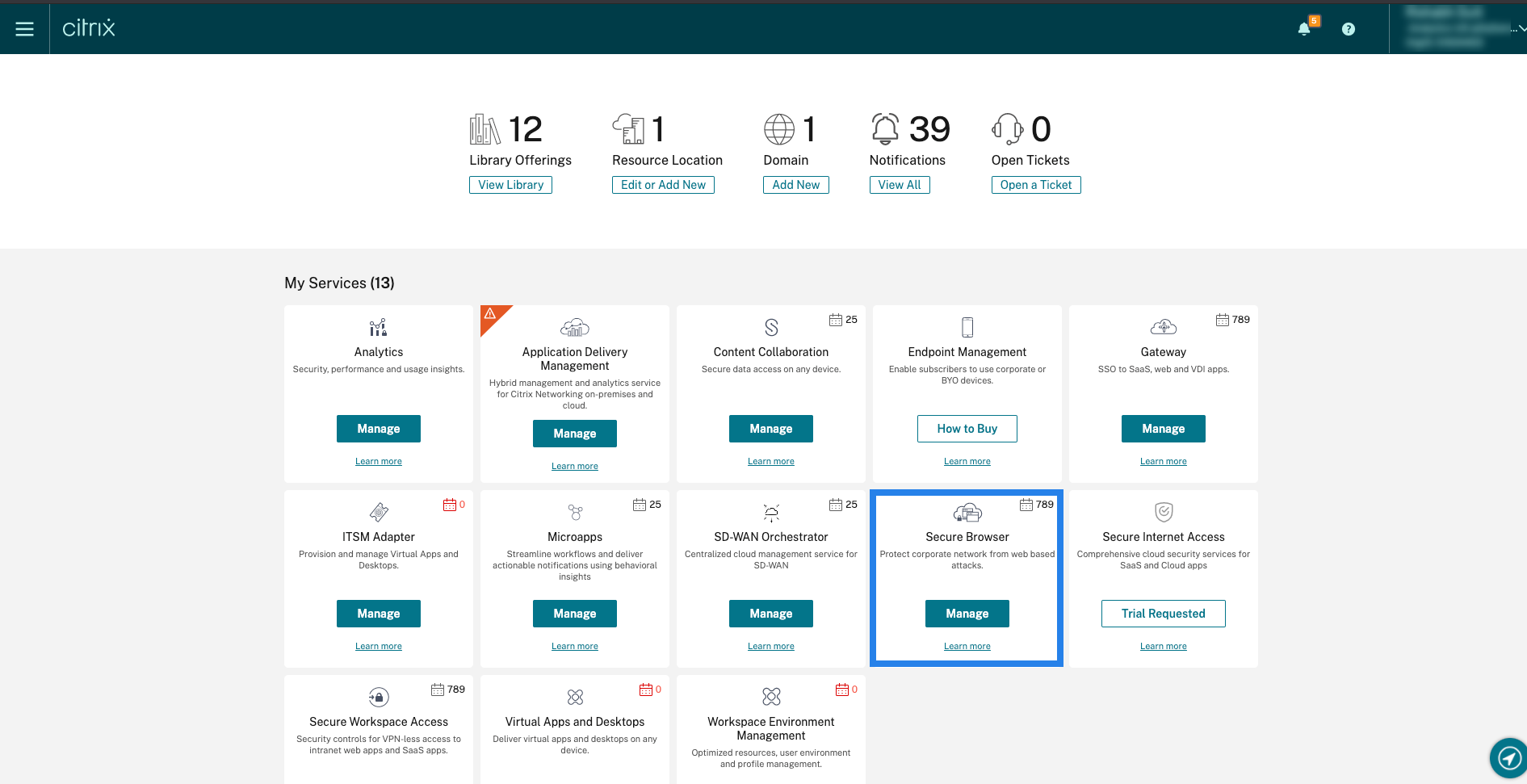Click the Secure Workspace Access lock icon
This screenshot has width=1527, height=784.
379,697
